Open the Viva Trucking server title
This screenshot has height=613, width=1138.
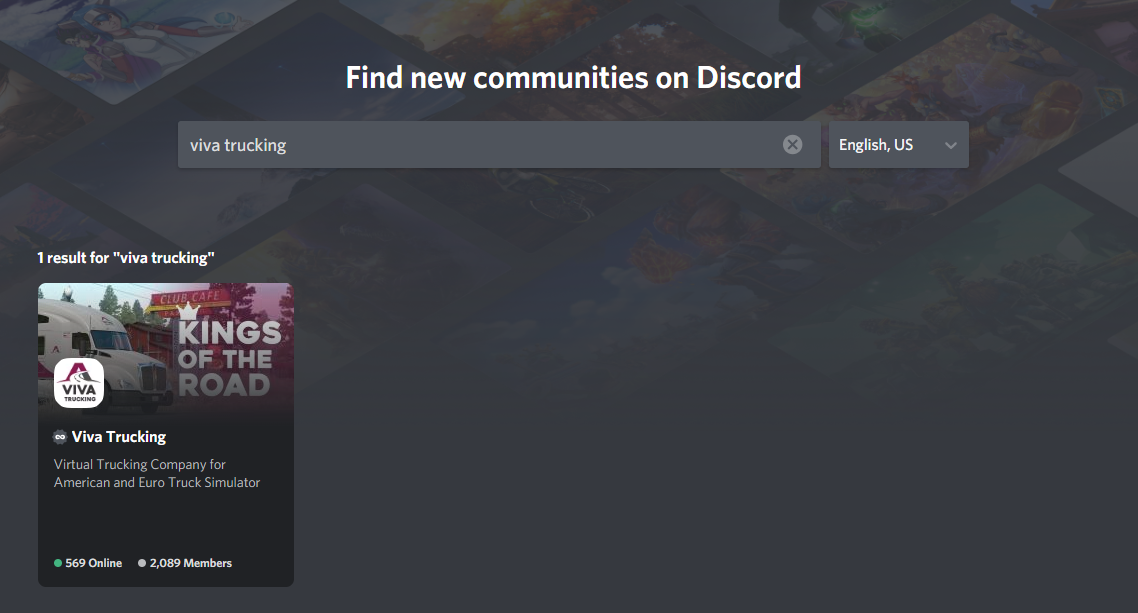(119, 437)
